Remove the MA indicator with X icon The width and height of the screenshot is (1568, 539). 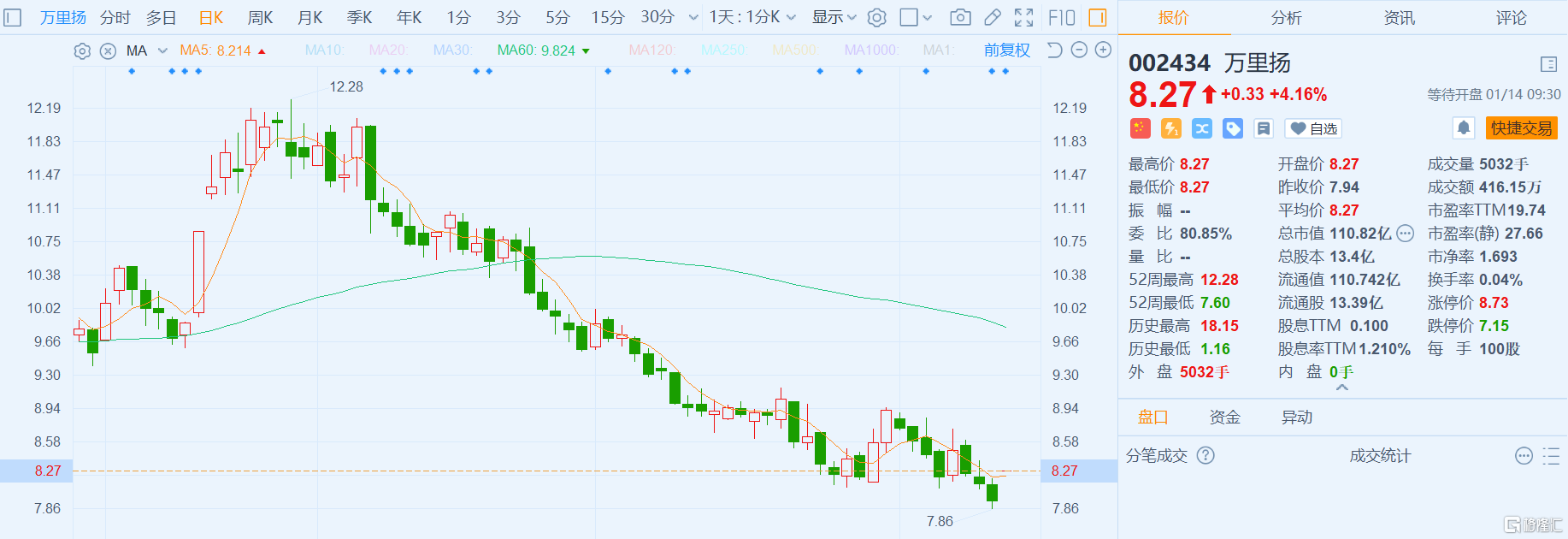coord(108,51)
